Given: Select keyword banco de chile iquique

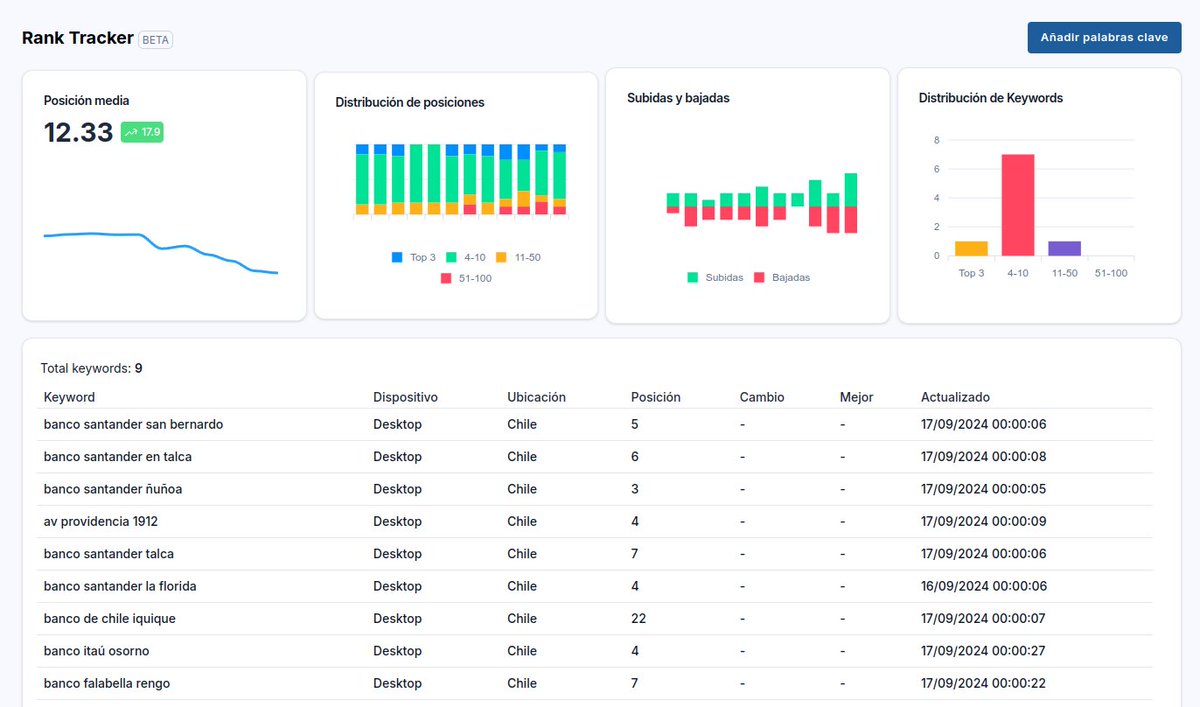Looking at the screenshot, I should [x=110, y=618].
